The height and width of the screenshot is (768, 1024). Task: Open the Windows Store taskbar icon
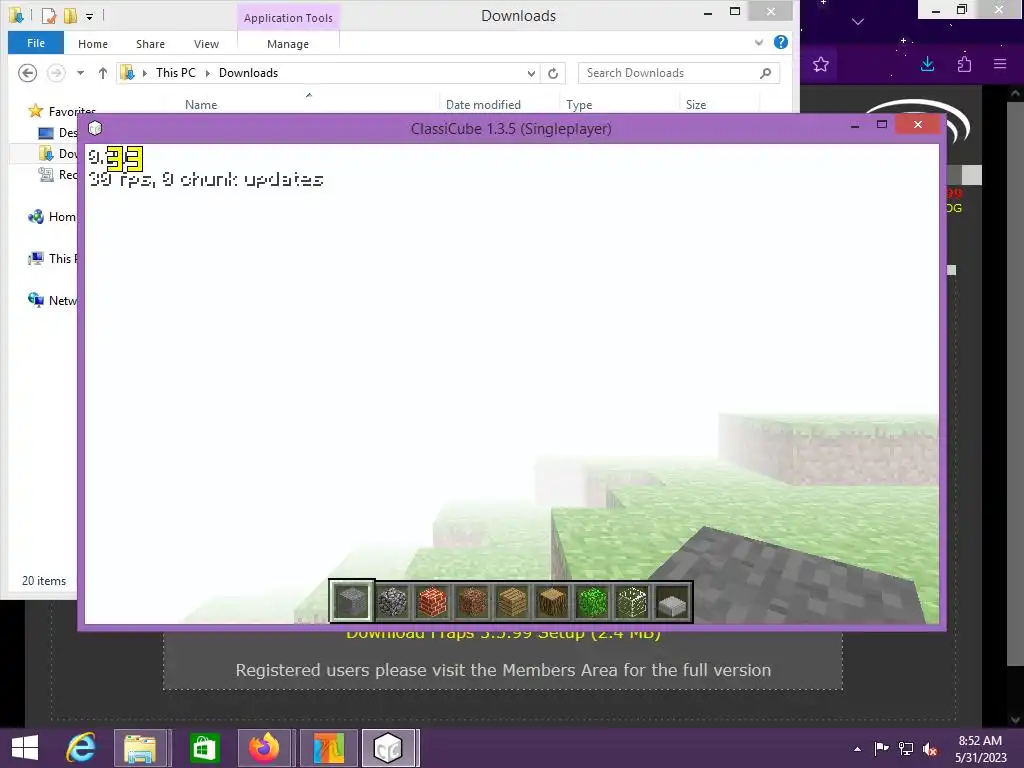[204, 748]
